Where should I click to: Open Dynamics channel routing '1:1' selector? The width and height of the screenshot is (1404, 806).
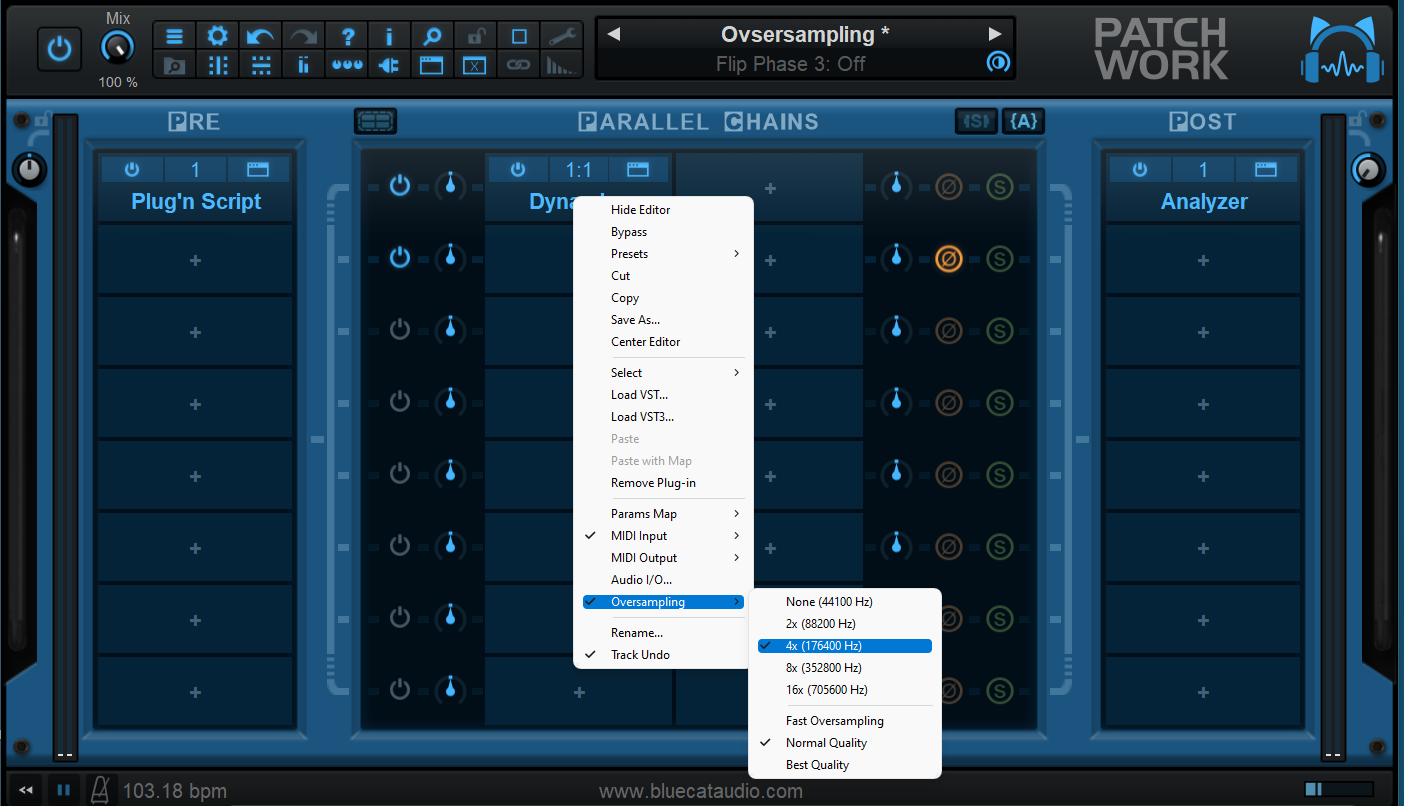[579, 170]
